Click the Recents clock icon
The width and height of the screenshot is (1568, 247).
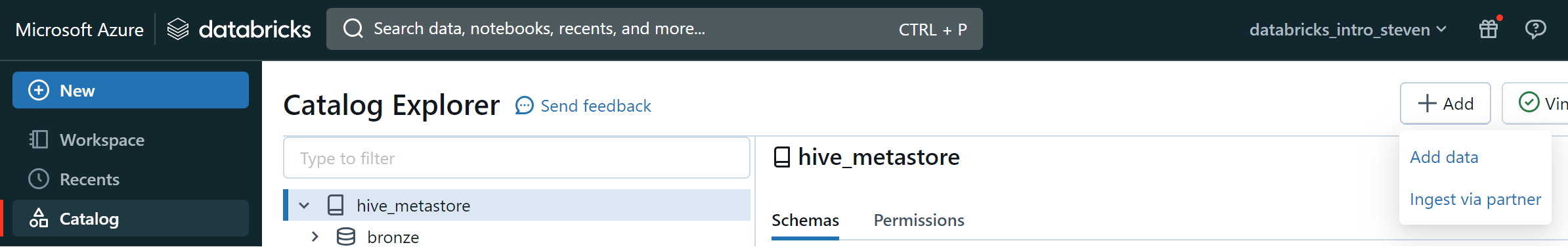39,179
